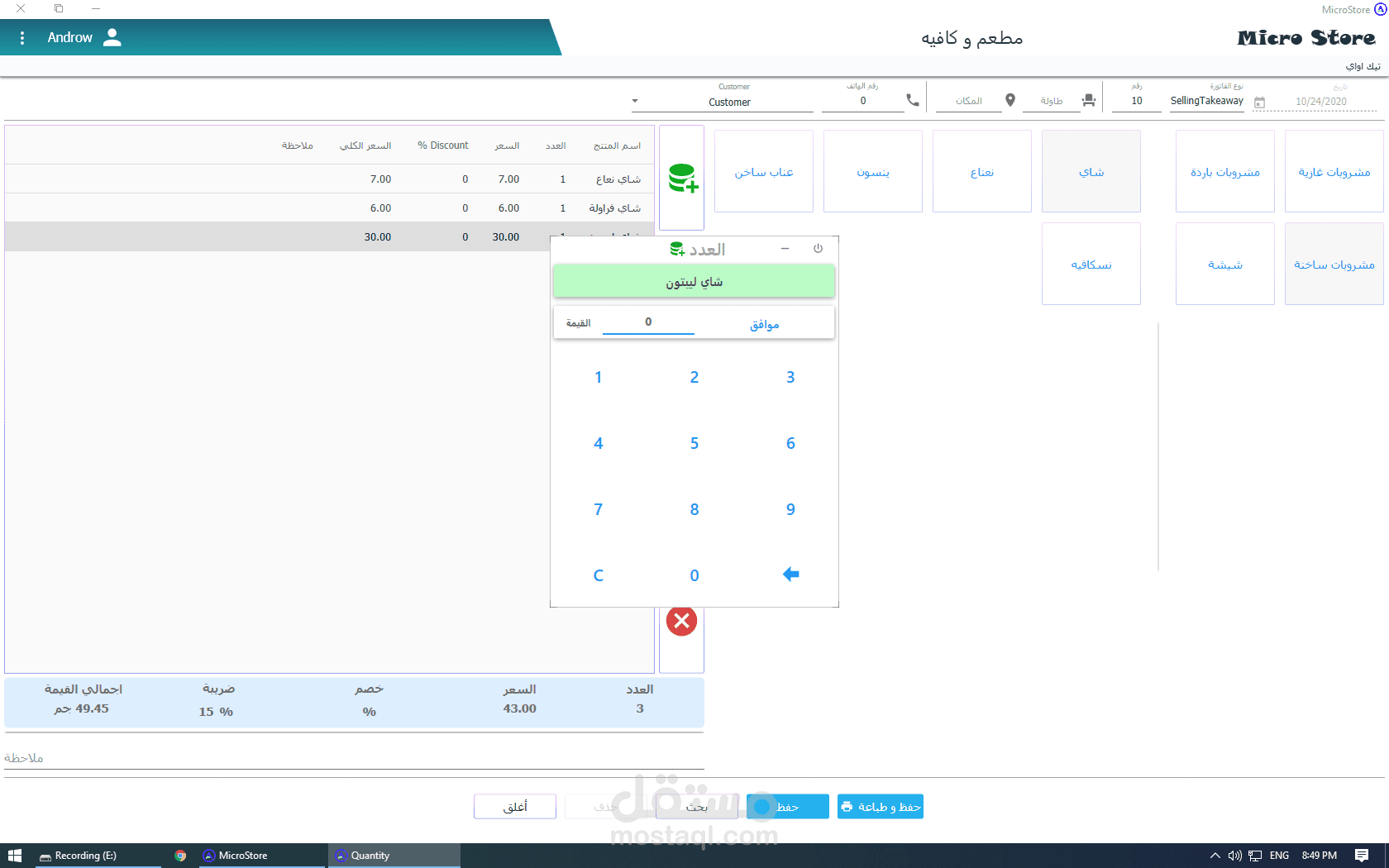Expand the Customer dropdown arrow
The width and height of the screenshot is (1389, 868).
click(635, 101)
